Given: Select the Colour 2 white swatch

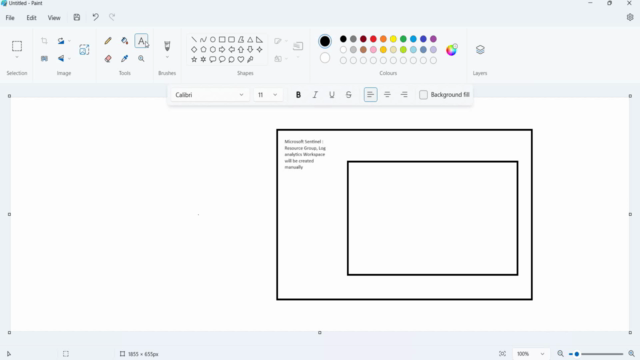Looking at the screenshot, I should [325, 58].
